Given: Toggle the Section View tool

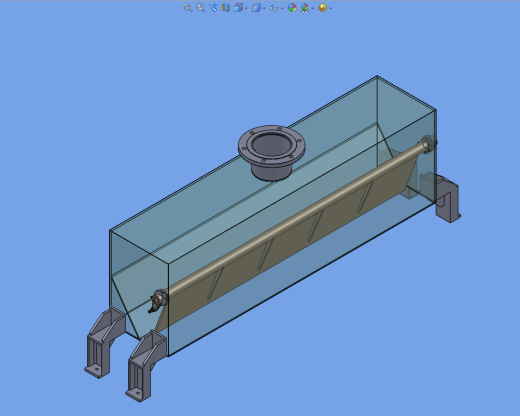Looking at the screenshot, I should pos(226,8).
